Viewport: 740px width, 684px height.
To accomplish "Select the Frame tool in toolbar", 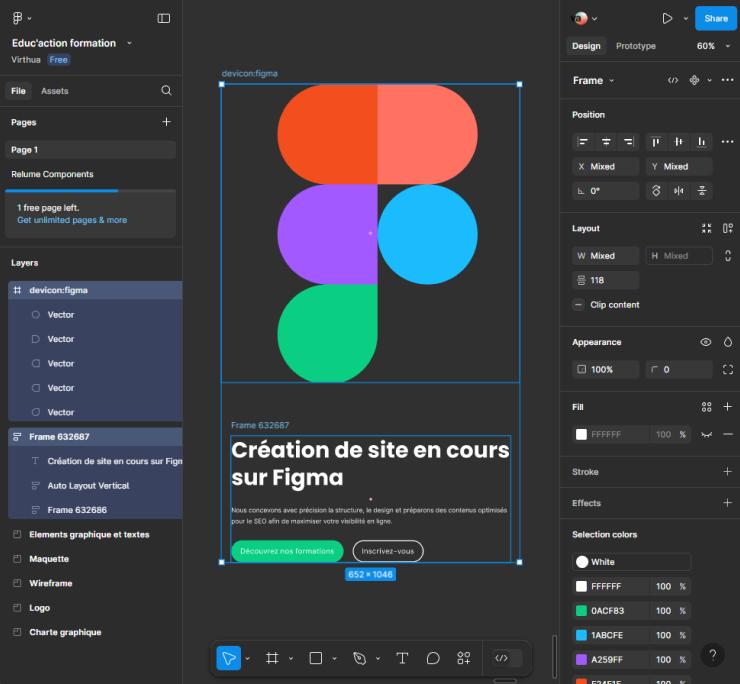I will click(x=272, y=658).
